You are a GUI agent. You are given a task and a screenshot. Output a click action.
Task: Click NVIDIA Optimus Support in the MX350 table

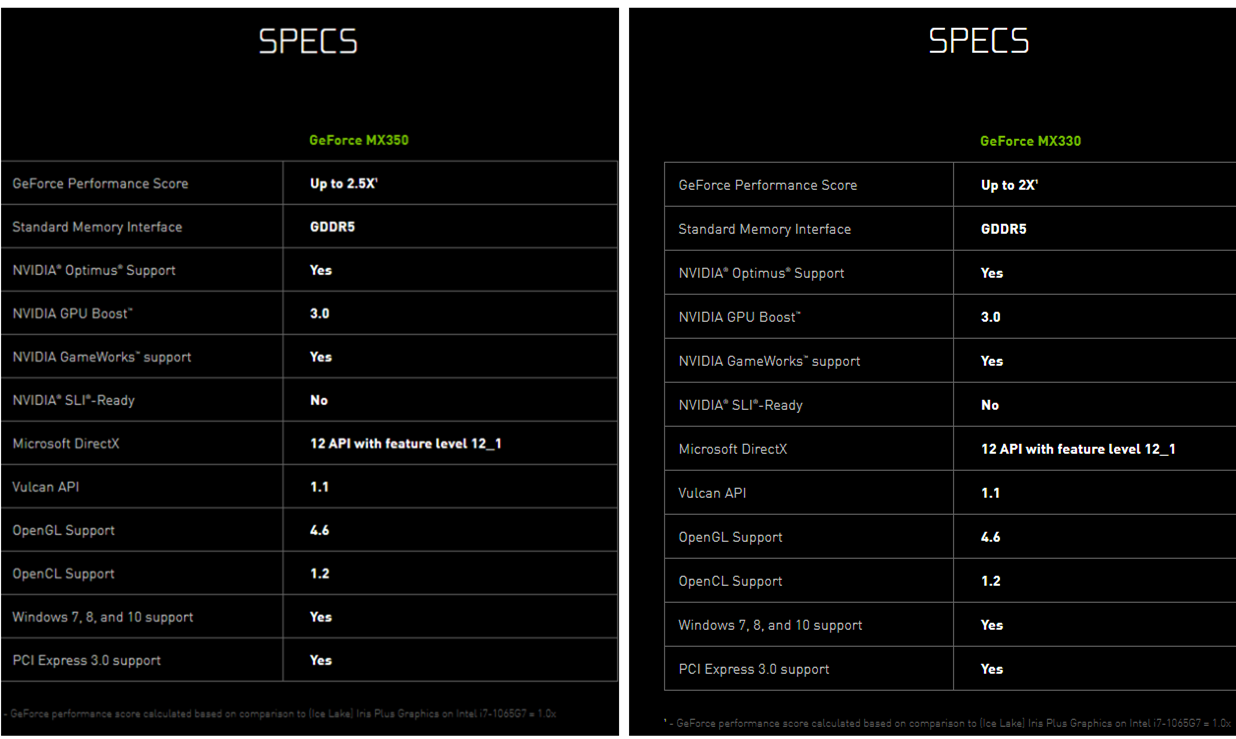94,270
